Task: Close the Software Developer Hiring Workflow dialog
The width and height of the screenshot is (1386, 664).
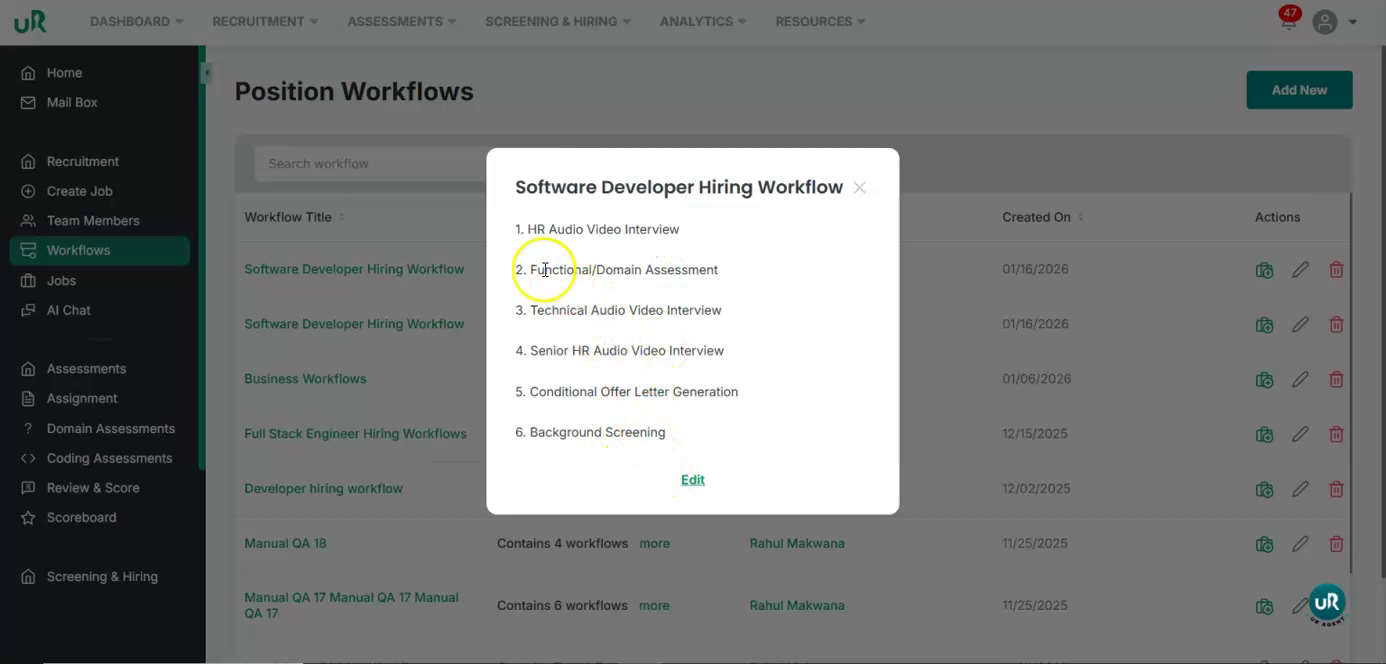Action: coord(859,188)
